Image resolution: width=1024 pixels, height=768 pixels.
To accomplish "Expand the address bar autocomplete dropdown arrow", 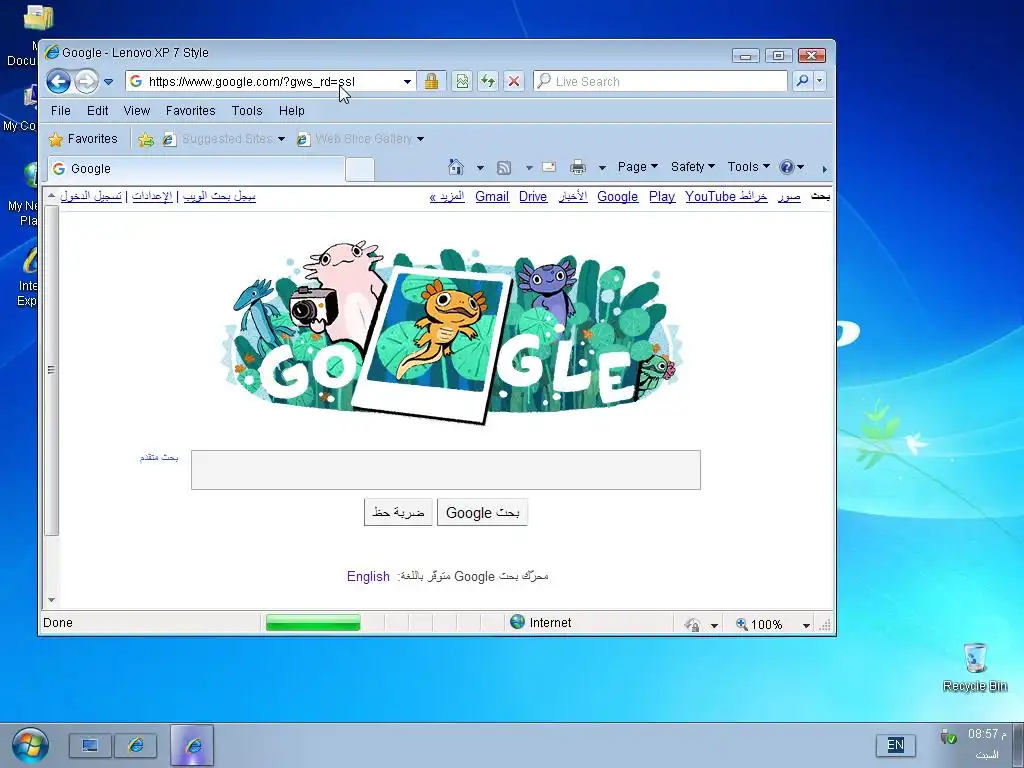I will 408,82.
